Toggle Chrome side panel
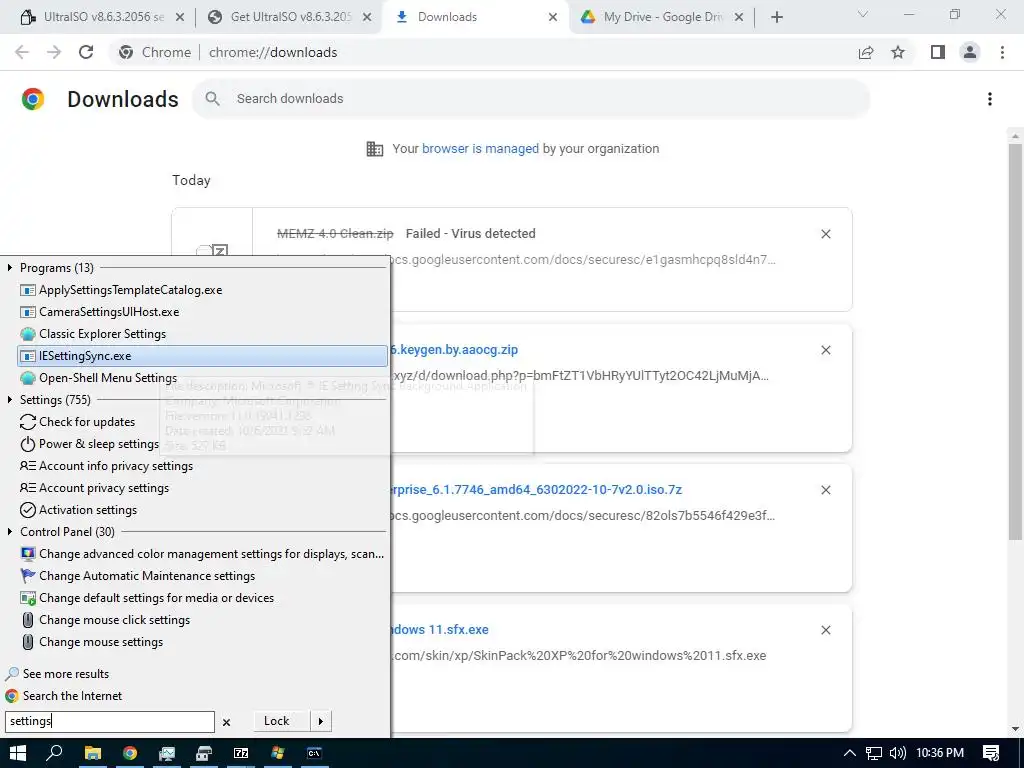Screen dimensions: 1024x768 tap(938, 52)
